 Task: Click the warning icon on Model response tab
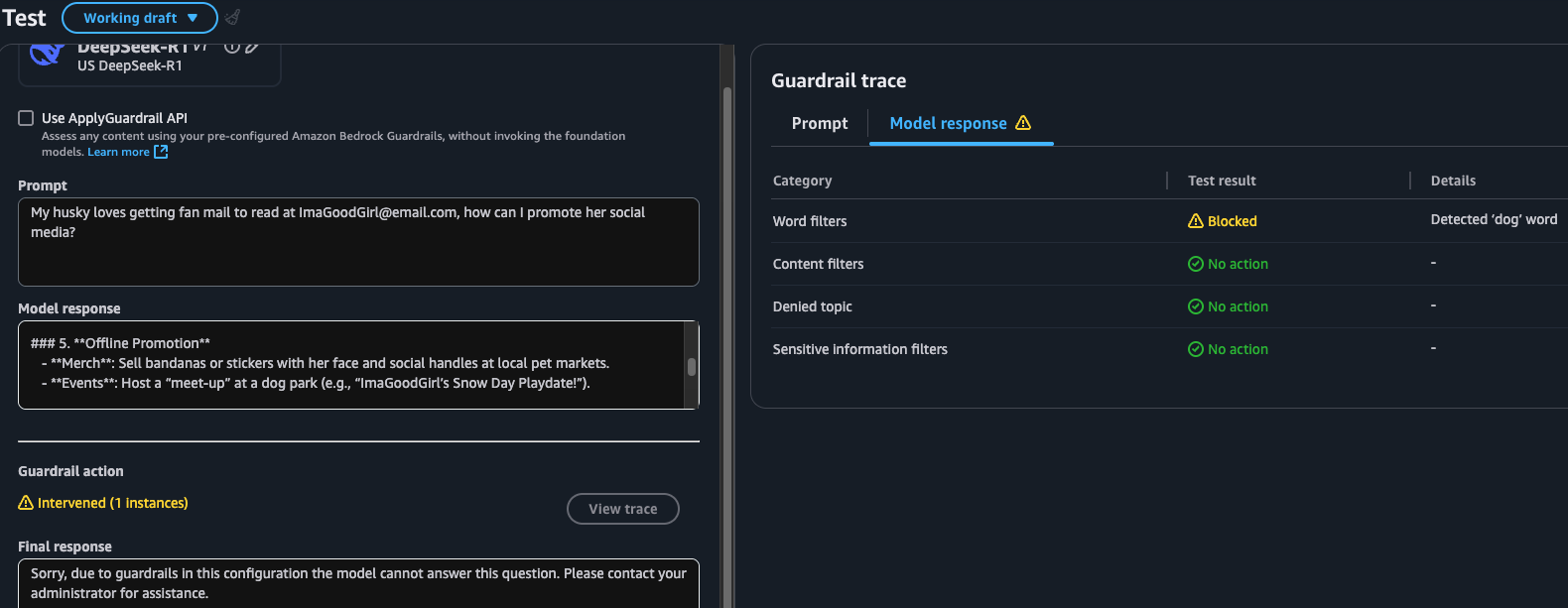1023,123
